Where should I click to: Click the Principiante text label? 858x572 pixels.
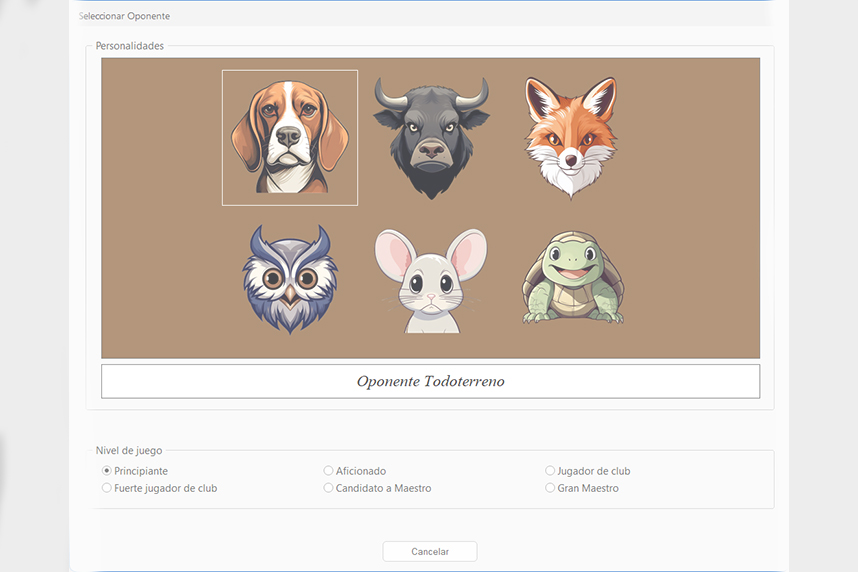pos(141,471)
